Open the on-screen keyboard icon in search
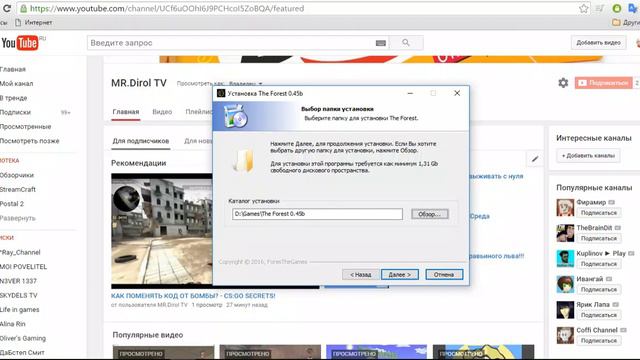Screen dimensions: 640x360 click(380, 43)
